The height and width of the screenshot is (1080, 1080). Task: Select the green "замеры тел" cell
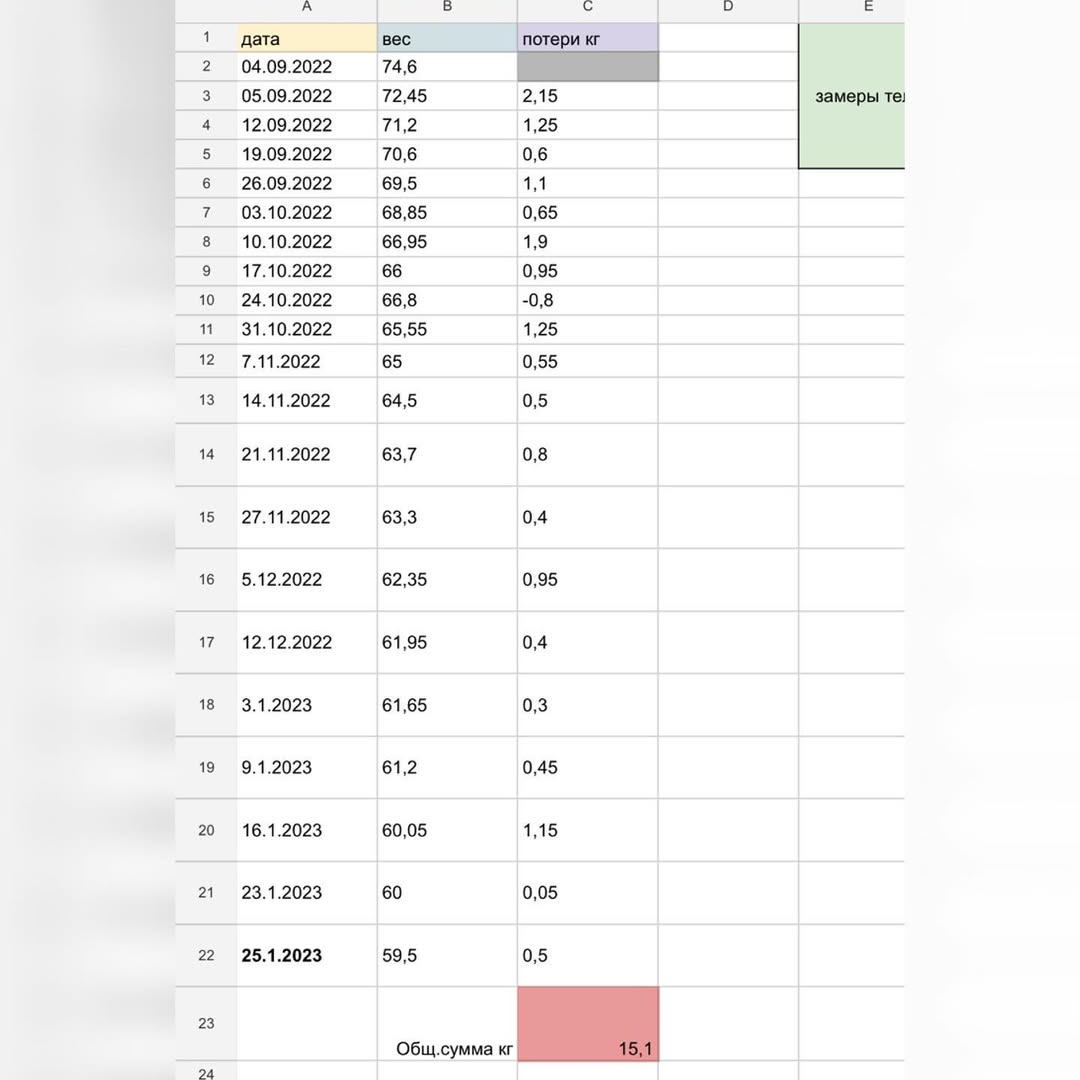pyautogui.click(x=852, y=97)
